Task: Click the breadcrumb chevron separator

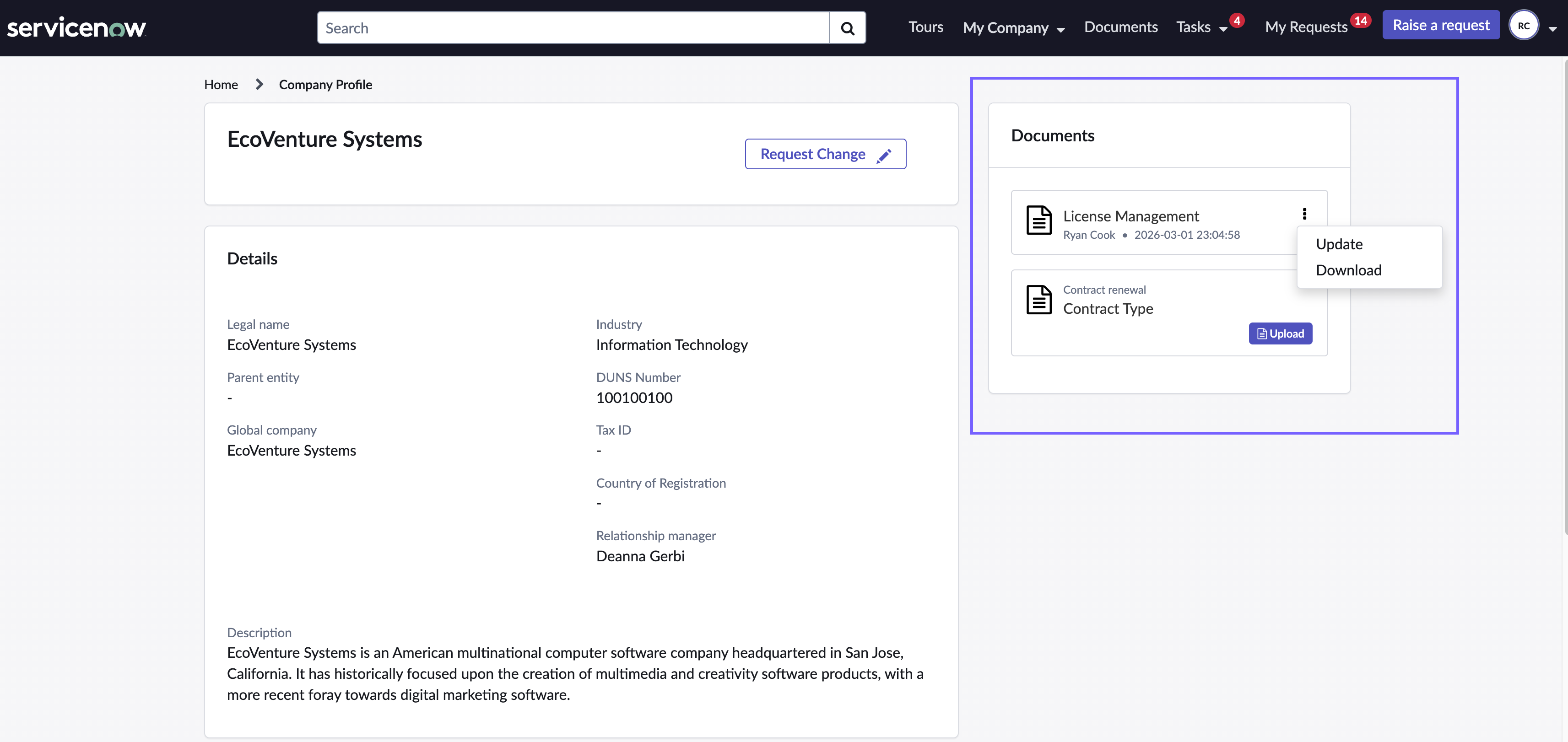Action: 260,84
